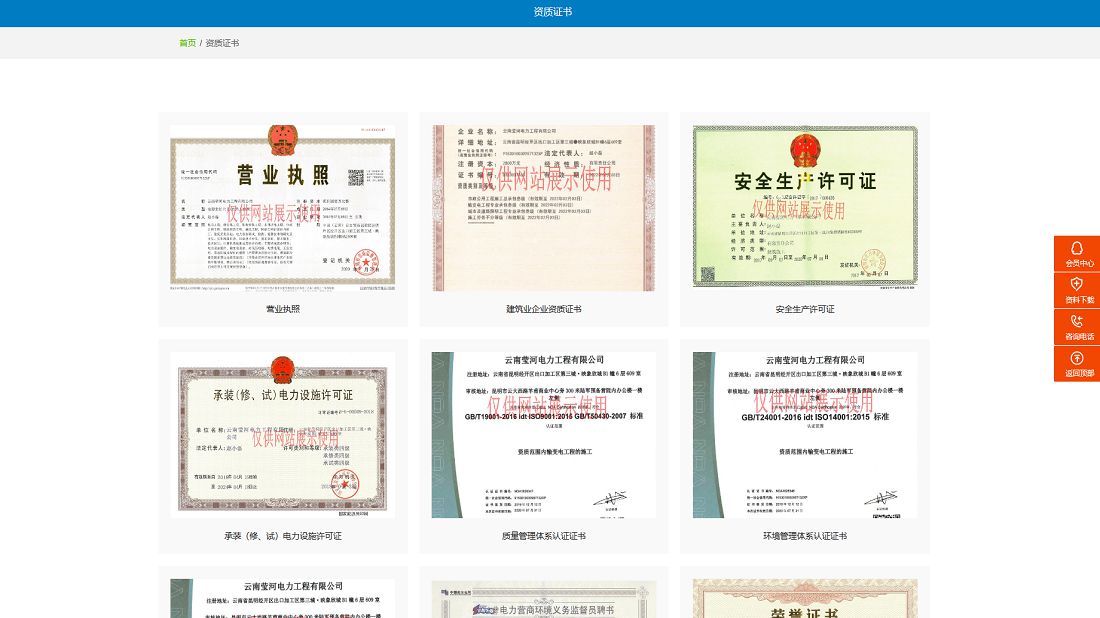Click the 建筑业企业资质证书 caption text
Viewport: 1100px width, 618px height.
(x=544, y=309)
